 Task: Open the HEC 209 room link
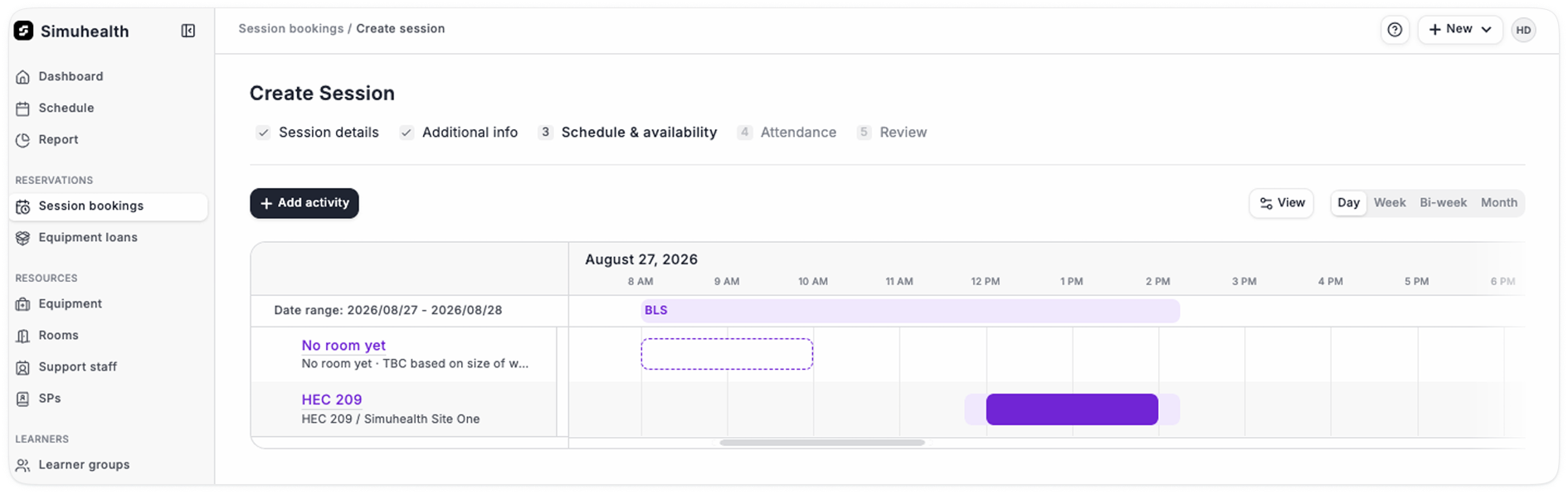332,400
